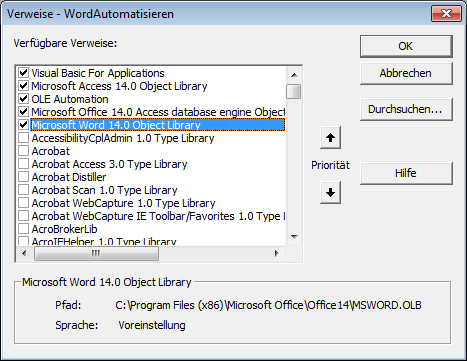The image size is (467, 361).
Task: Click the list's vertical scroll up arrow
Action: pos(294,75)
